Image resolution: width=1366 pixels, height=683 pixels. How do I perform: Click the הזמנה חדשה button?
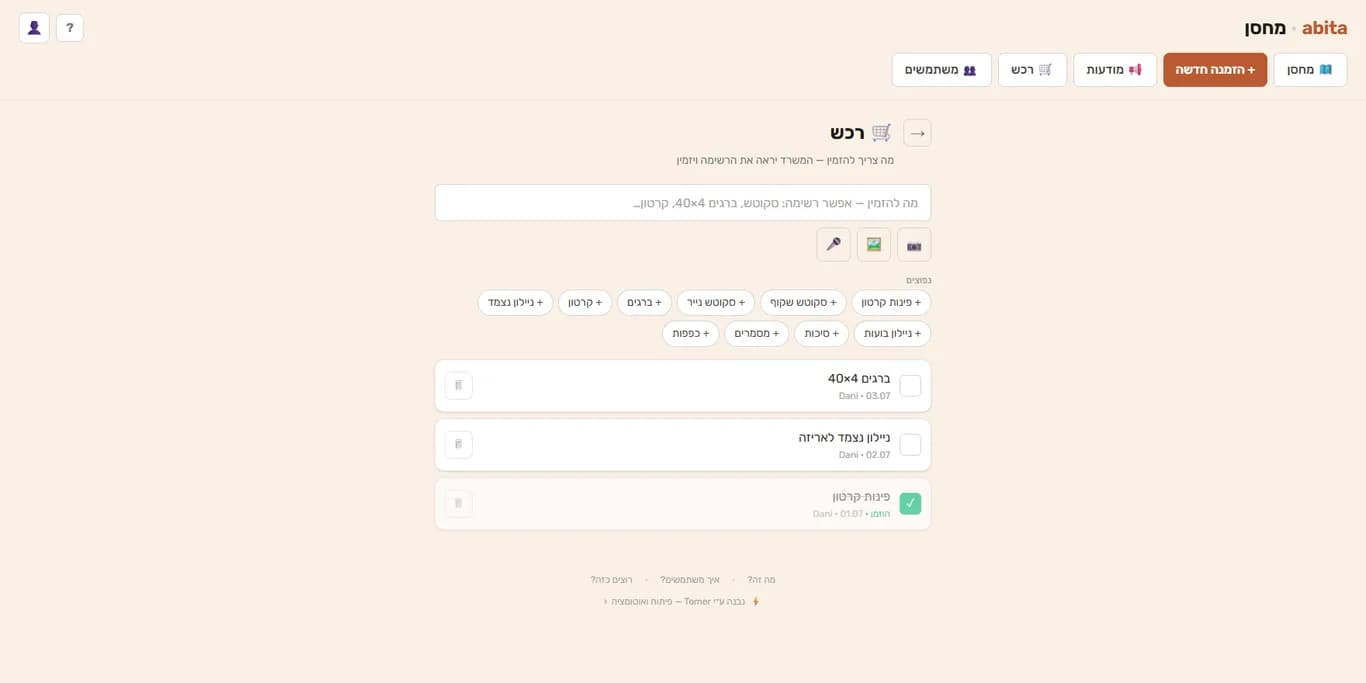point(1215,70)
